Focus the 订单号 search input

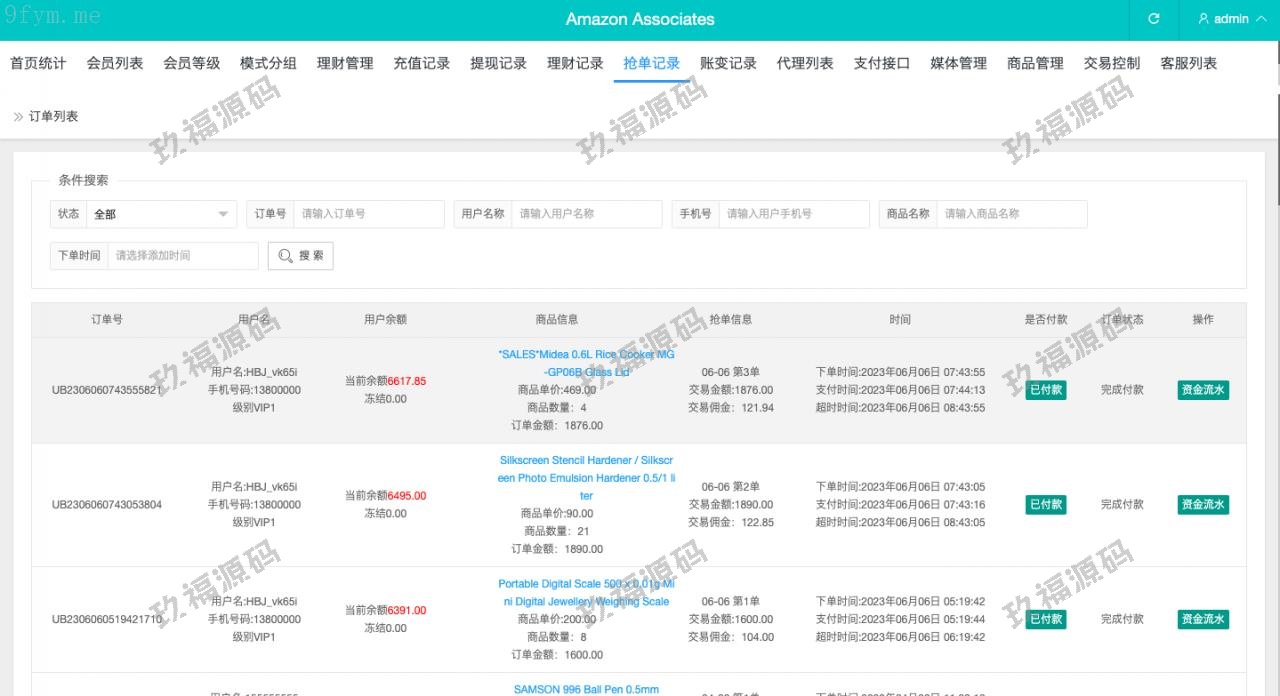point(368,214)
